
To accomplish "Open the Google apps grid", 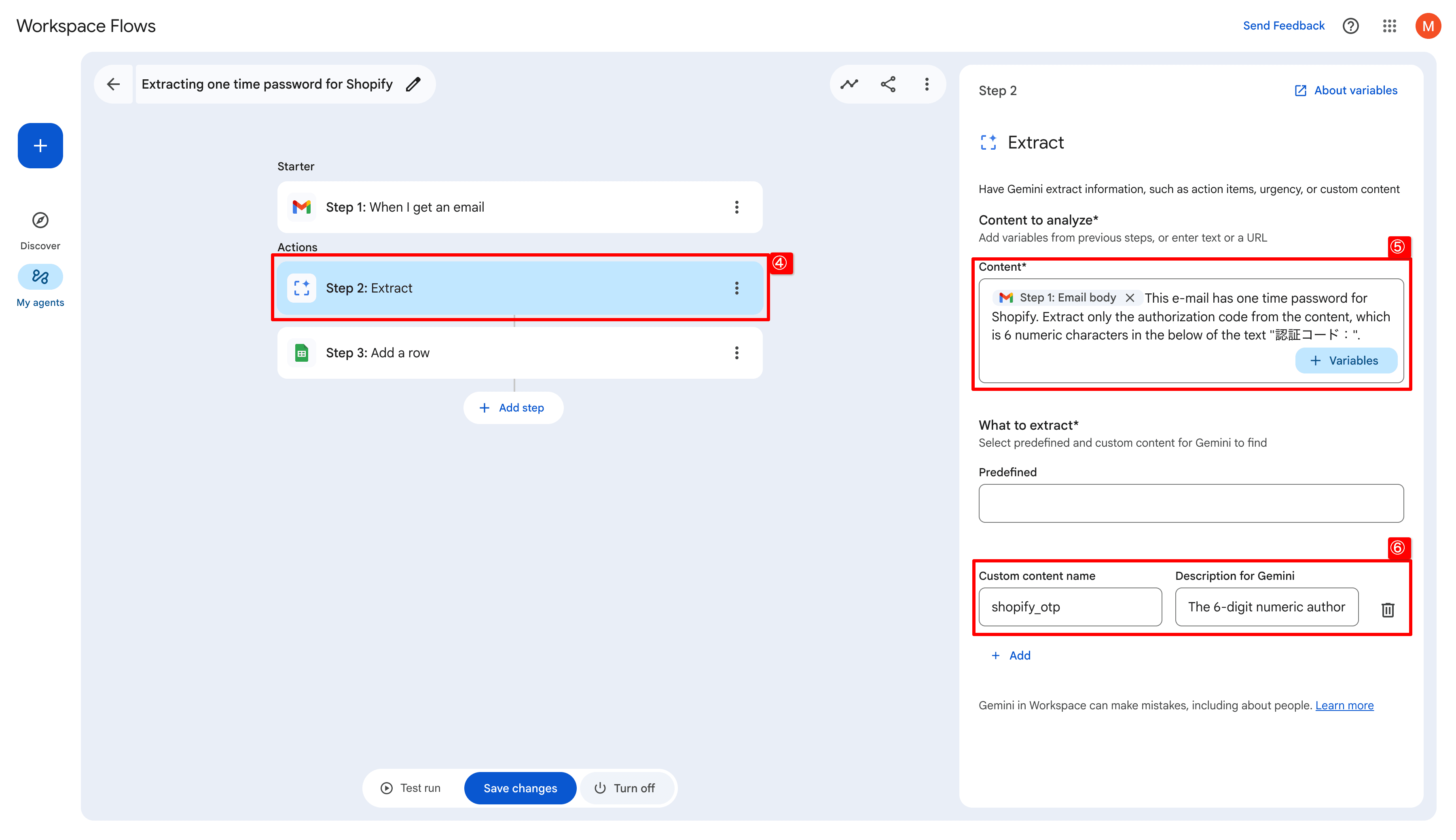I will (1389, 25).
